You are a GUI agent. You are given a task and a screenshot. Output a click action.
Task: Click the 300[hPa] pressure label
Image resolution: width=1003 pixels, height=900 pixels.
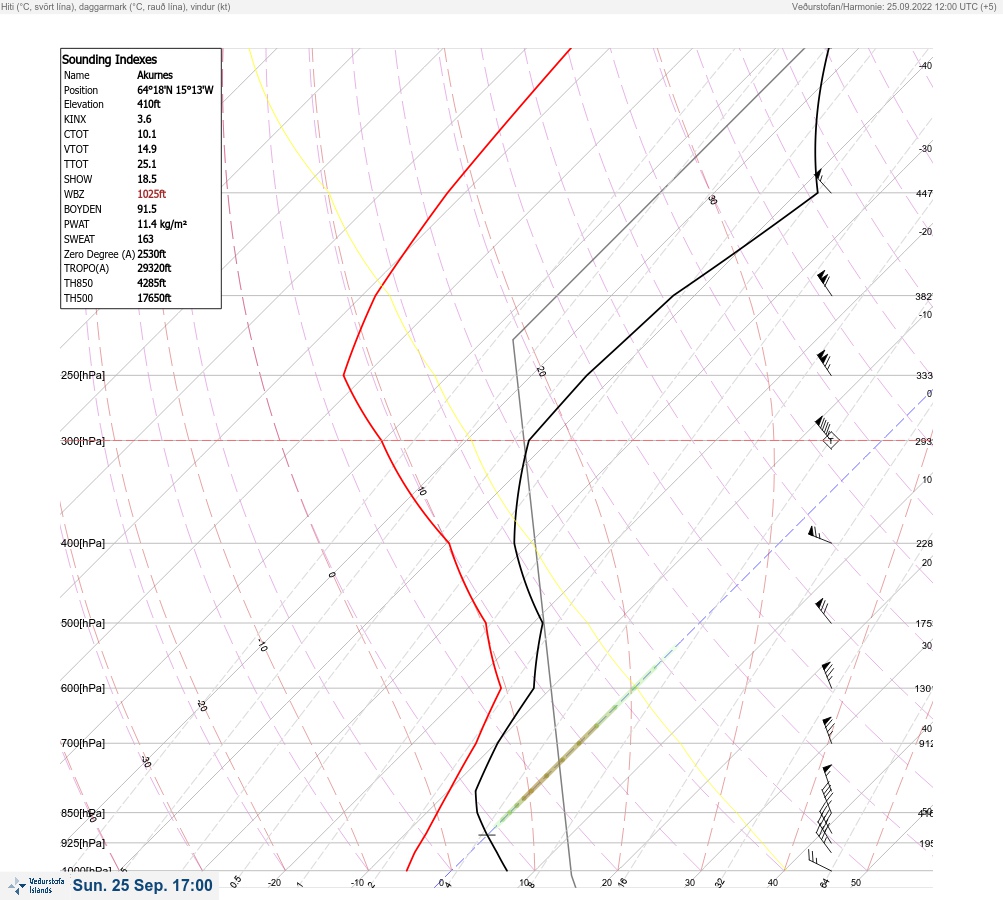[83, 441]
